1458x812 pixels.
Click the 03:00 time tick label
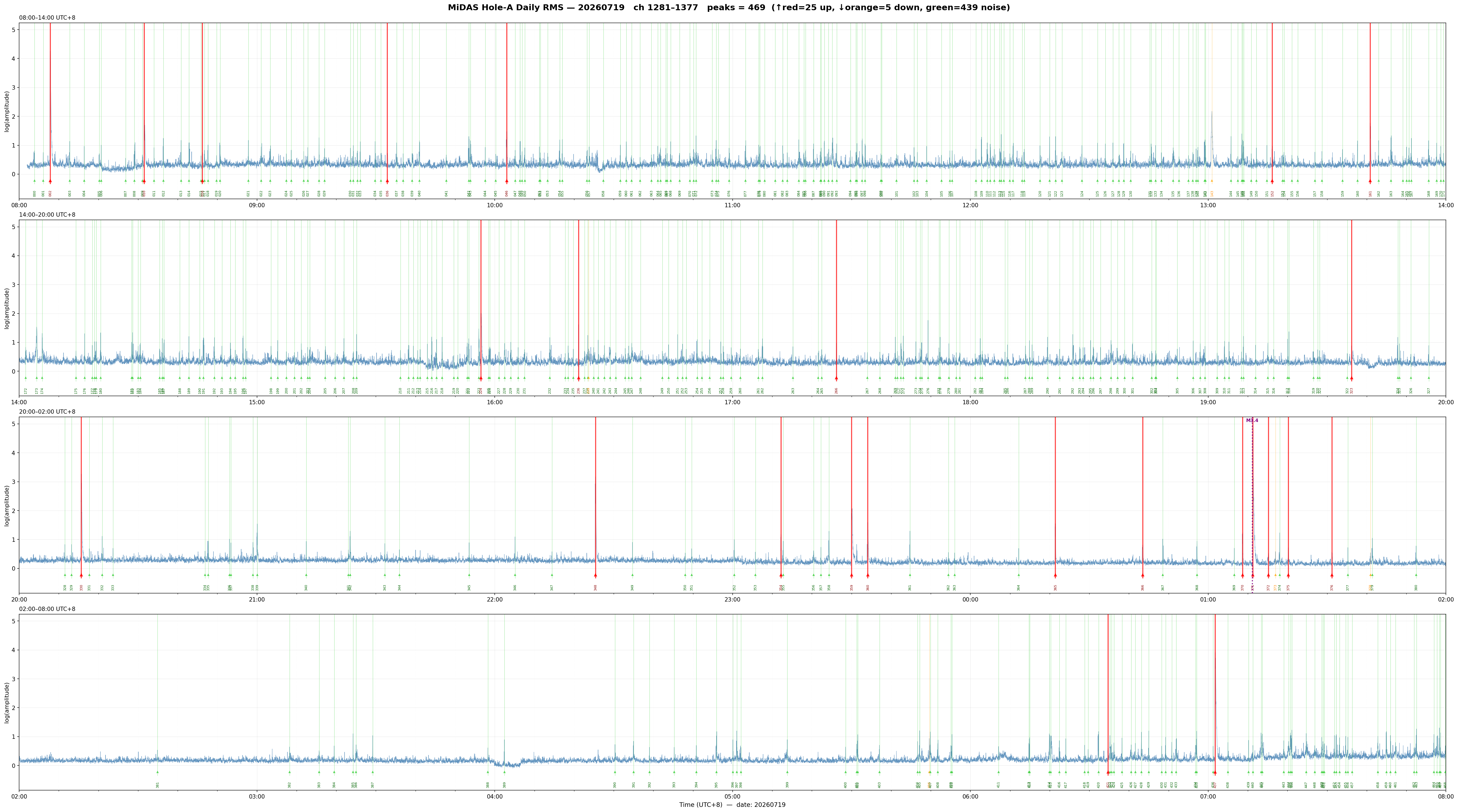257,796
